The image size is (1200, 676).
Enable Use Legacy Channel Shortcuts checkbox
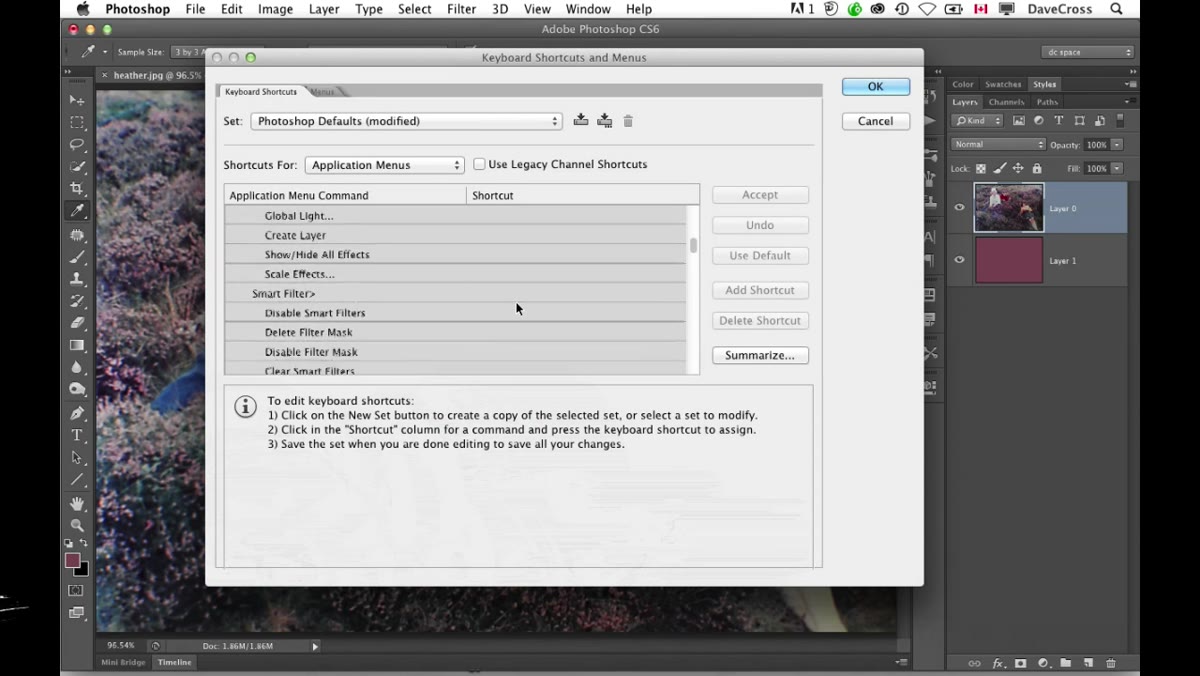[479, 164]
